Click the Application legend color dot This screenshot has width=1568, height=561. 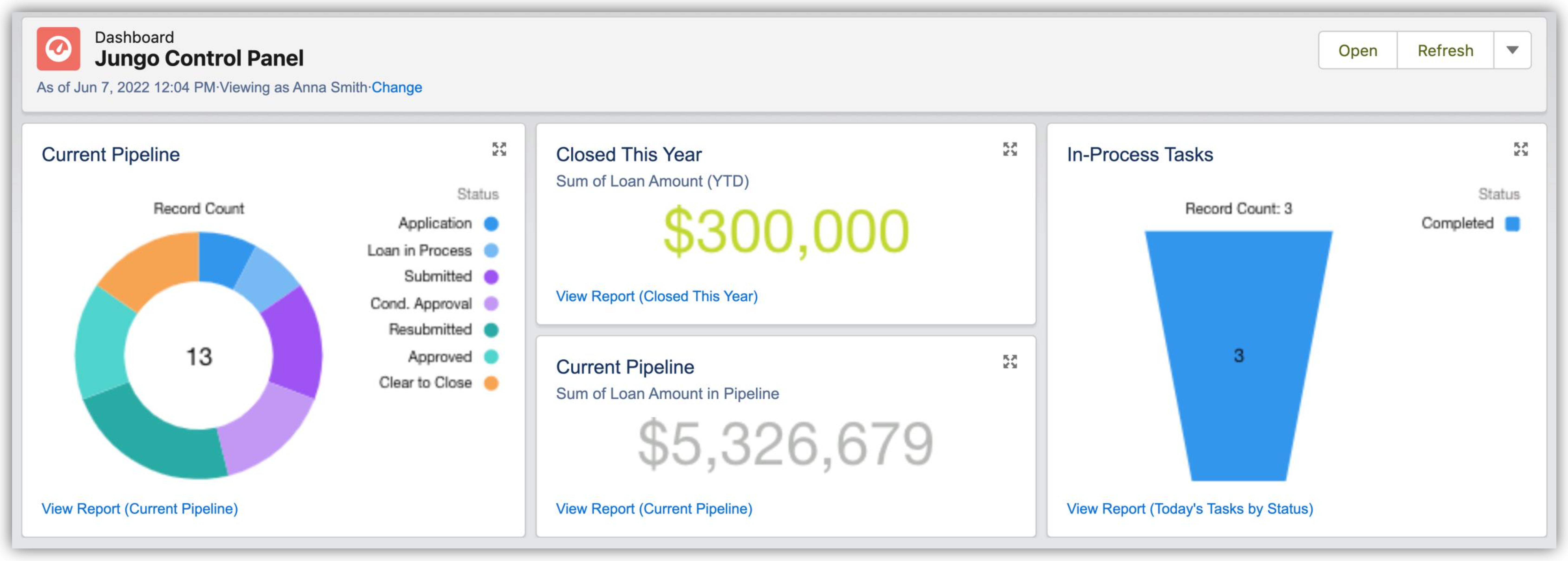click(x=491, y=224)
